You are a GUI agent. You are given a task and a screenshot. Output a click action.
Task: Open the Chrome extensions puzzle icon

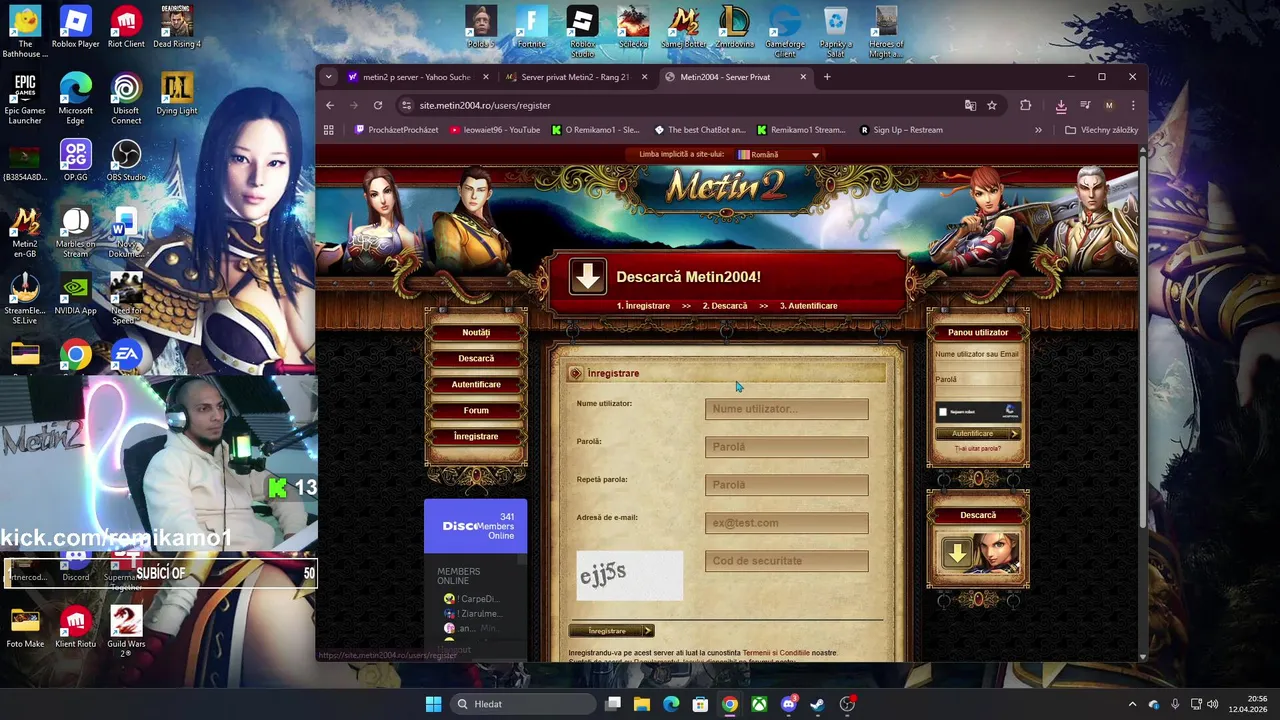coord(1025,105)
